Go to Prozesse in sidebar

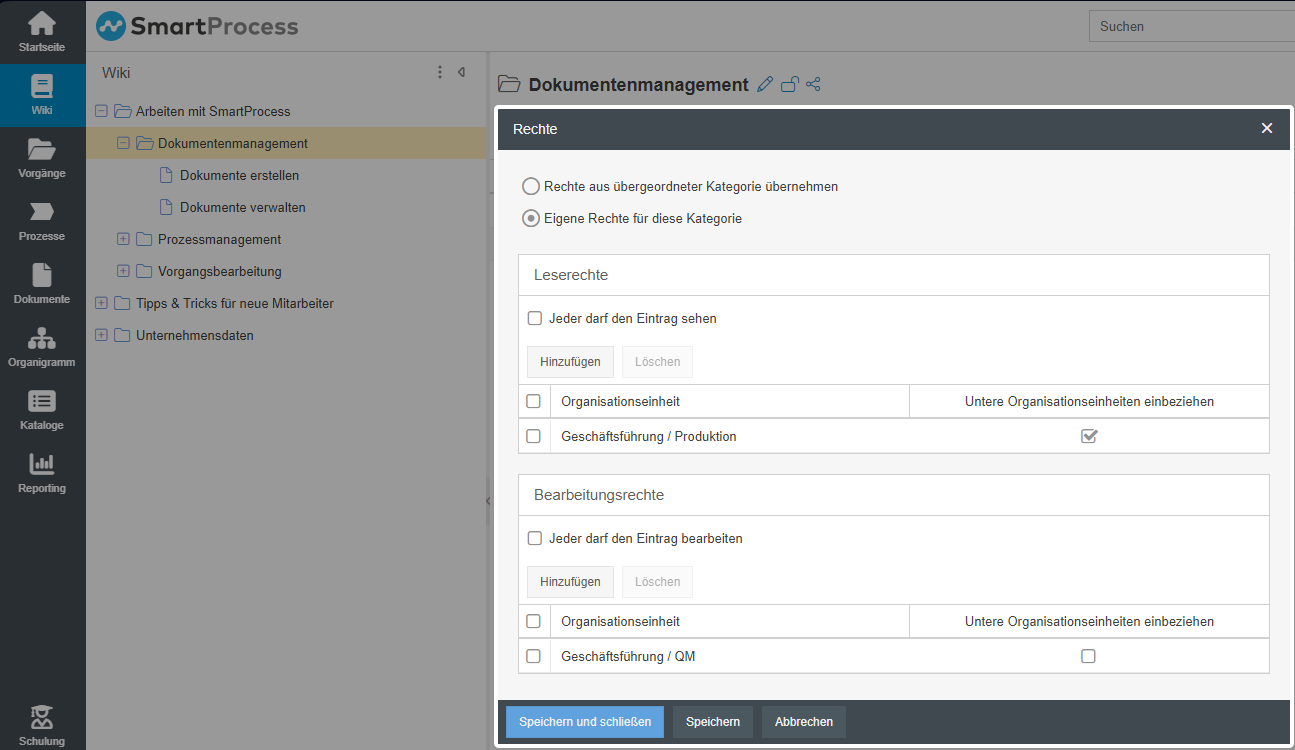pyautogui.click(x=42, y=221)
